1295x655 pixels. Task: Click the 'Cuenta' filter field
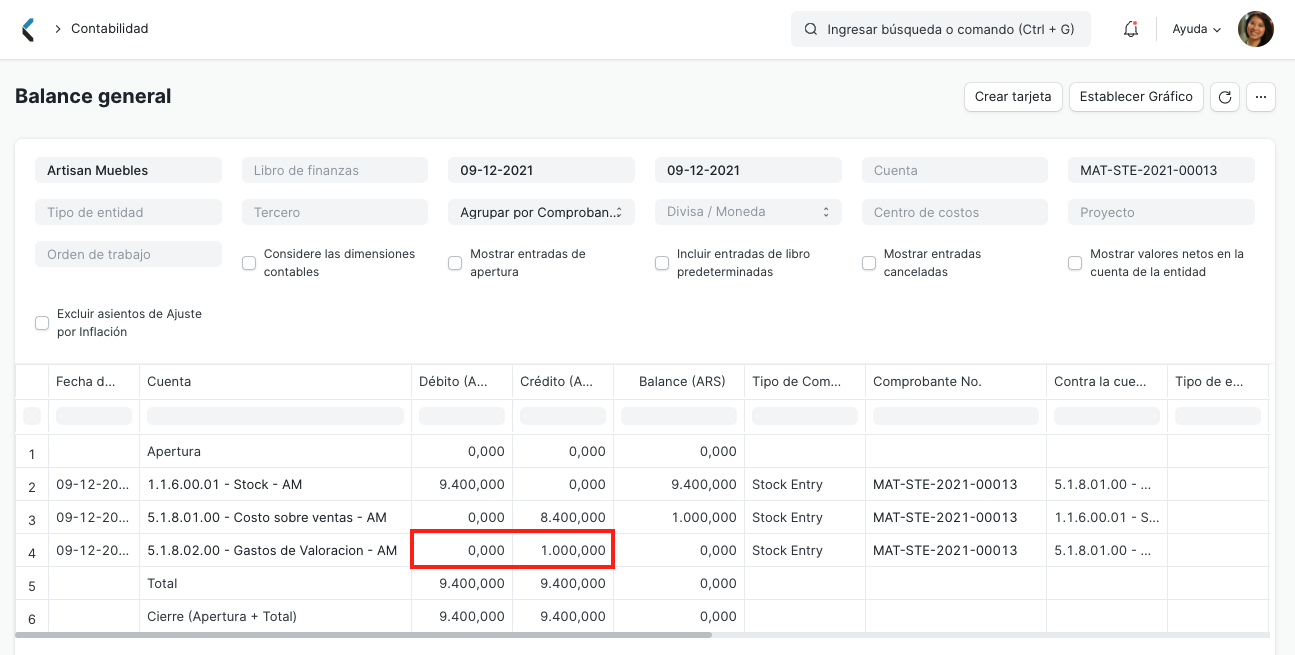click(x=954, y=169)
